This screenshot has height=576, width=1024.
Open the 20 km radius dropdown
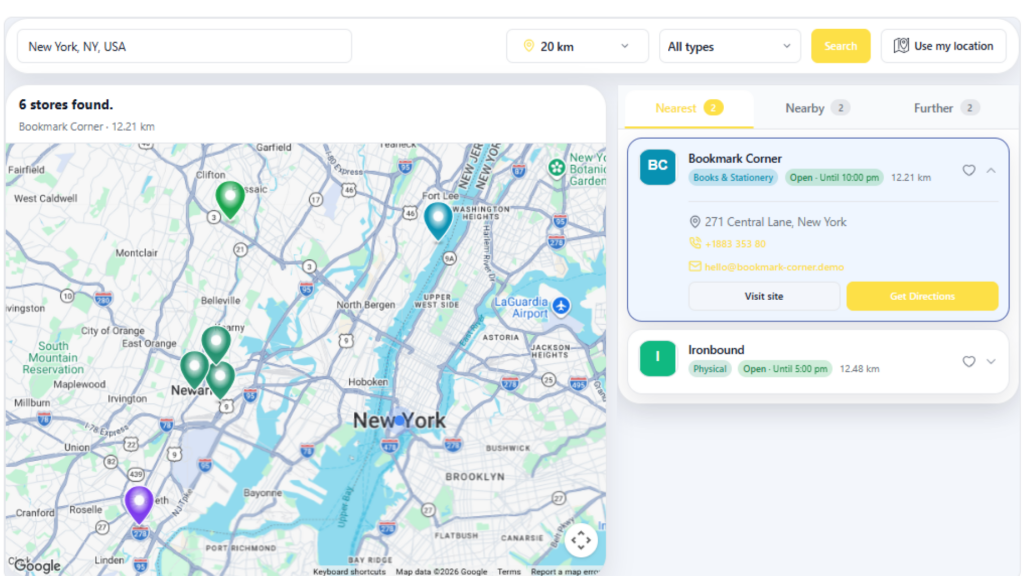pos(577,46)
